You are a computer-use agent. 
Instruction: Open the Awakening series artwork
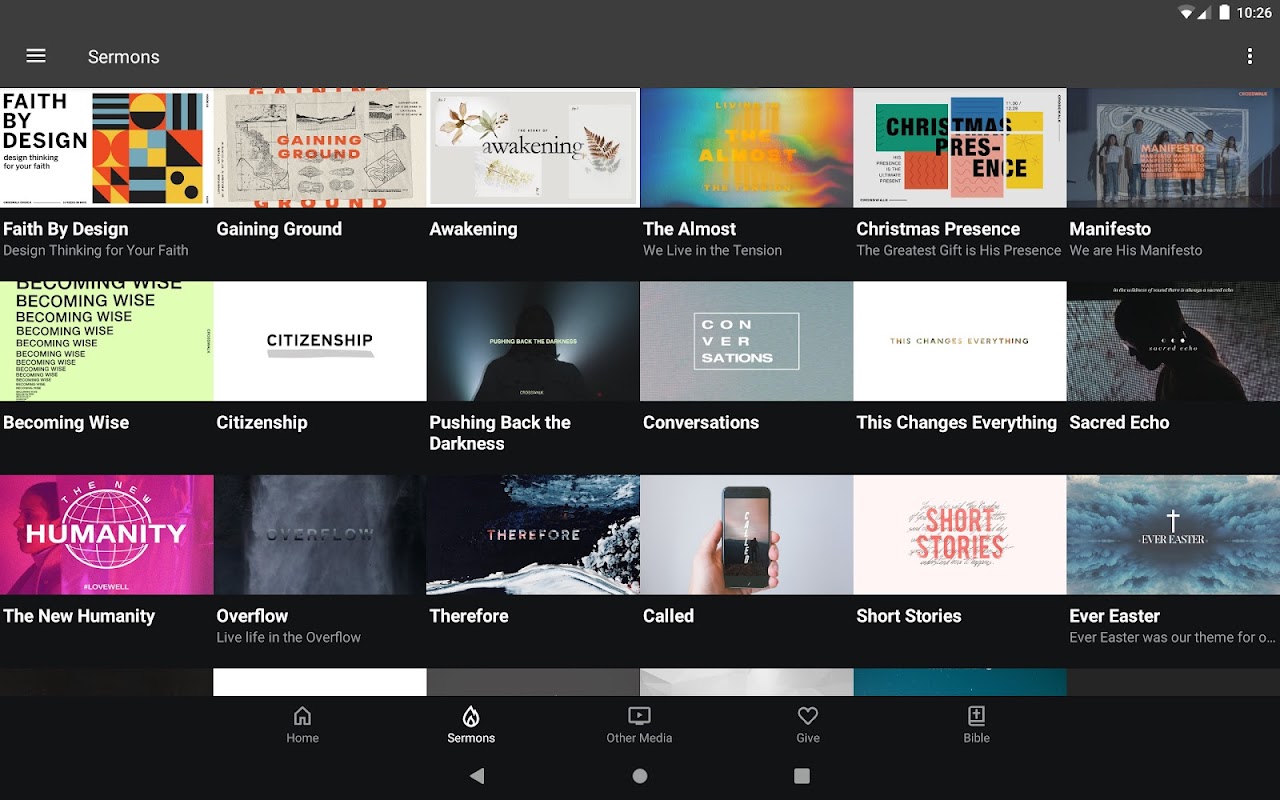point(533,148)
